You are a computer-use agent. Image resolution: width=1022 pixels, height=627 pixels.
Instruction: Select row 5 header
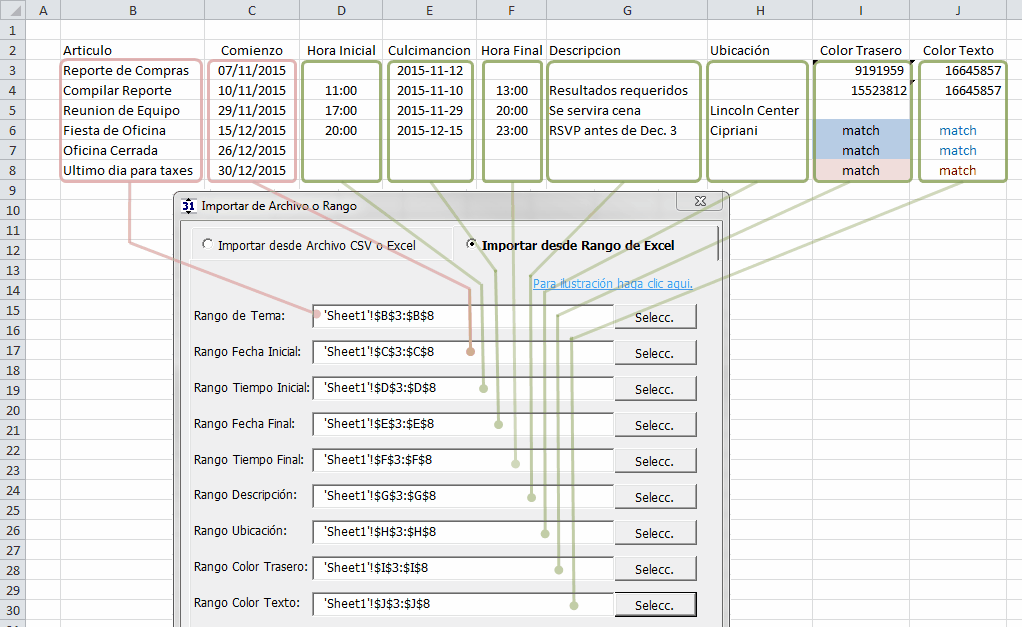coord(12,110)
